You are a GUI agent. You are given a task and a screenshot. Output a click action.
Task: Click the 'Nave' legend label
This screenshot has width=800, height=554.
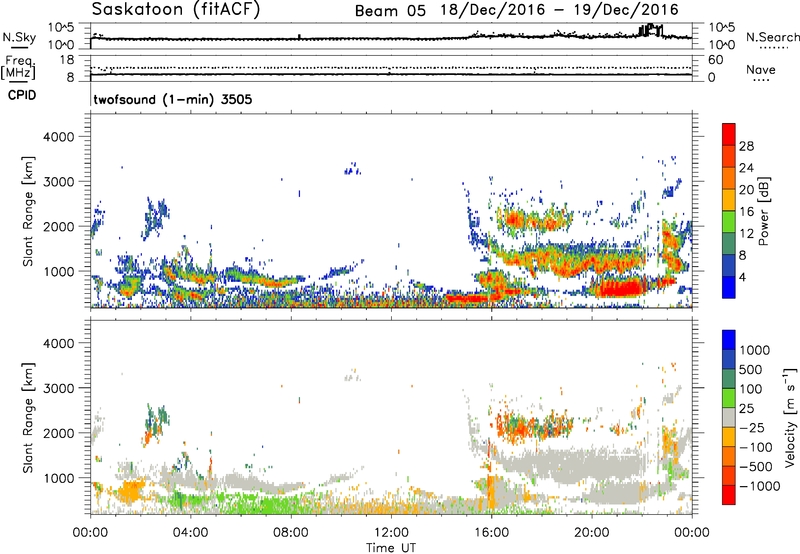pyautogui.click(x=761, y=69)
